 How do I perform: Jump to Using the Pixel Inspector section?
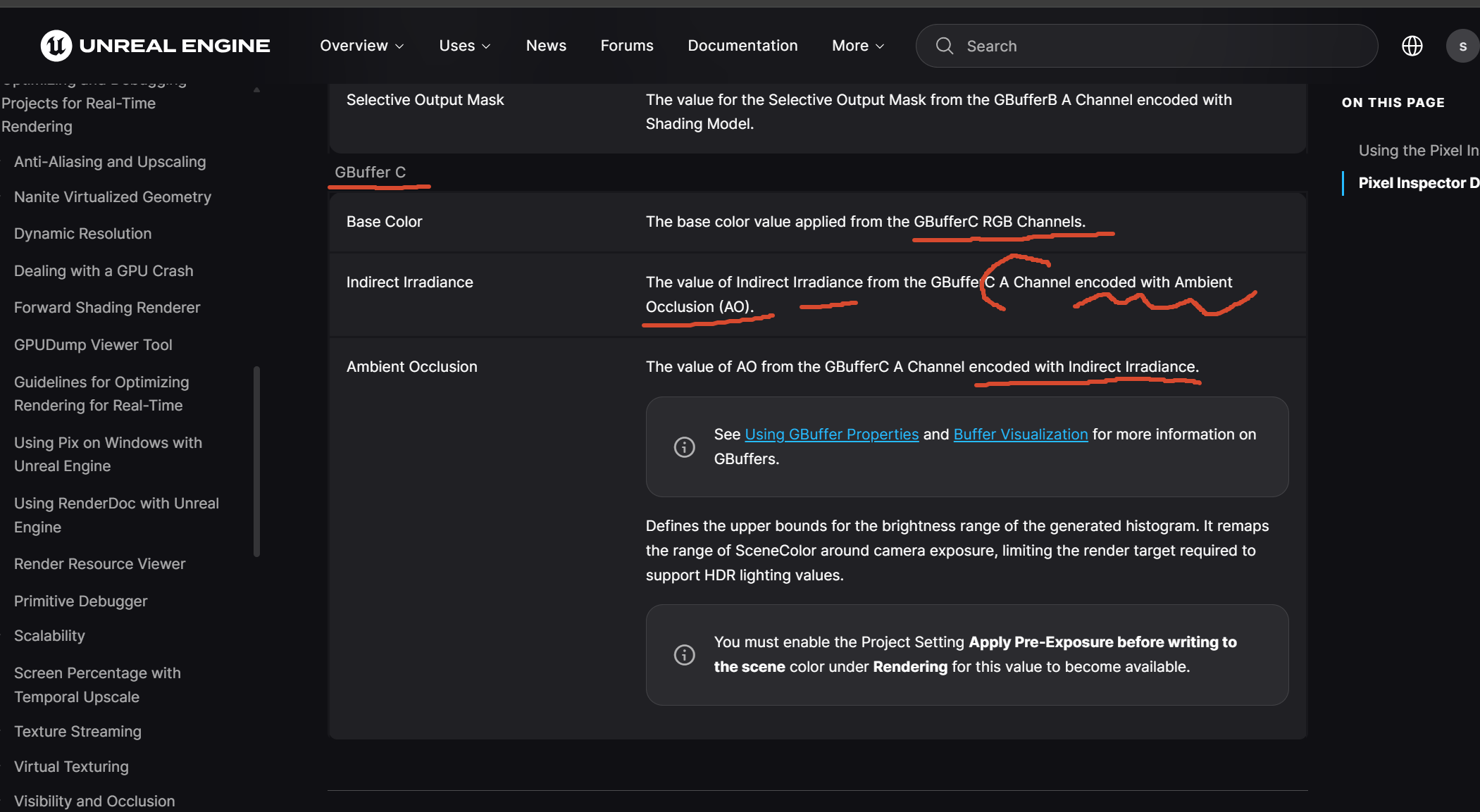pyautogui.click(x=1419, y=151)
